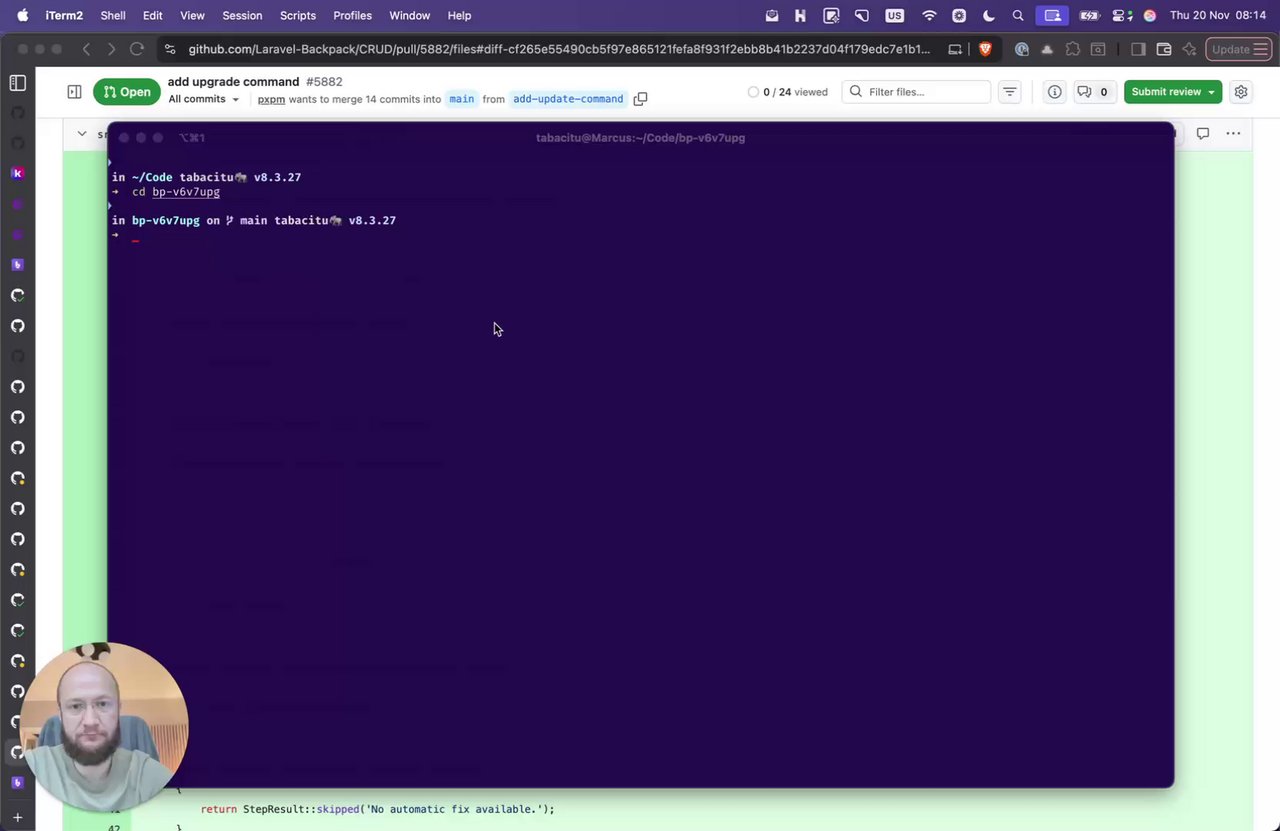Open Wi-Fi status in menu bar
The image size is (1280, 831).
tap(930, 15)
